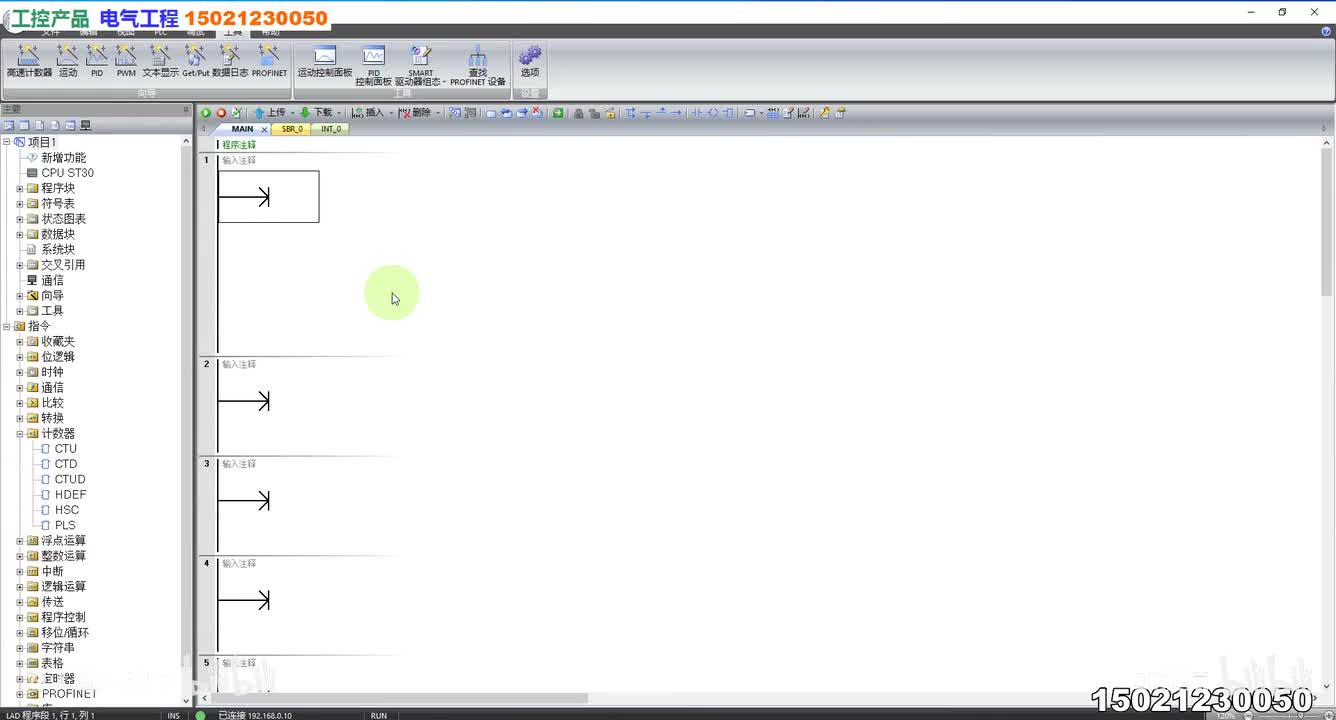The height and width of the screenshot is (720, 1336).
Task: Select 通信 item under project
Action: tap(52, 281)
